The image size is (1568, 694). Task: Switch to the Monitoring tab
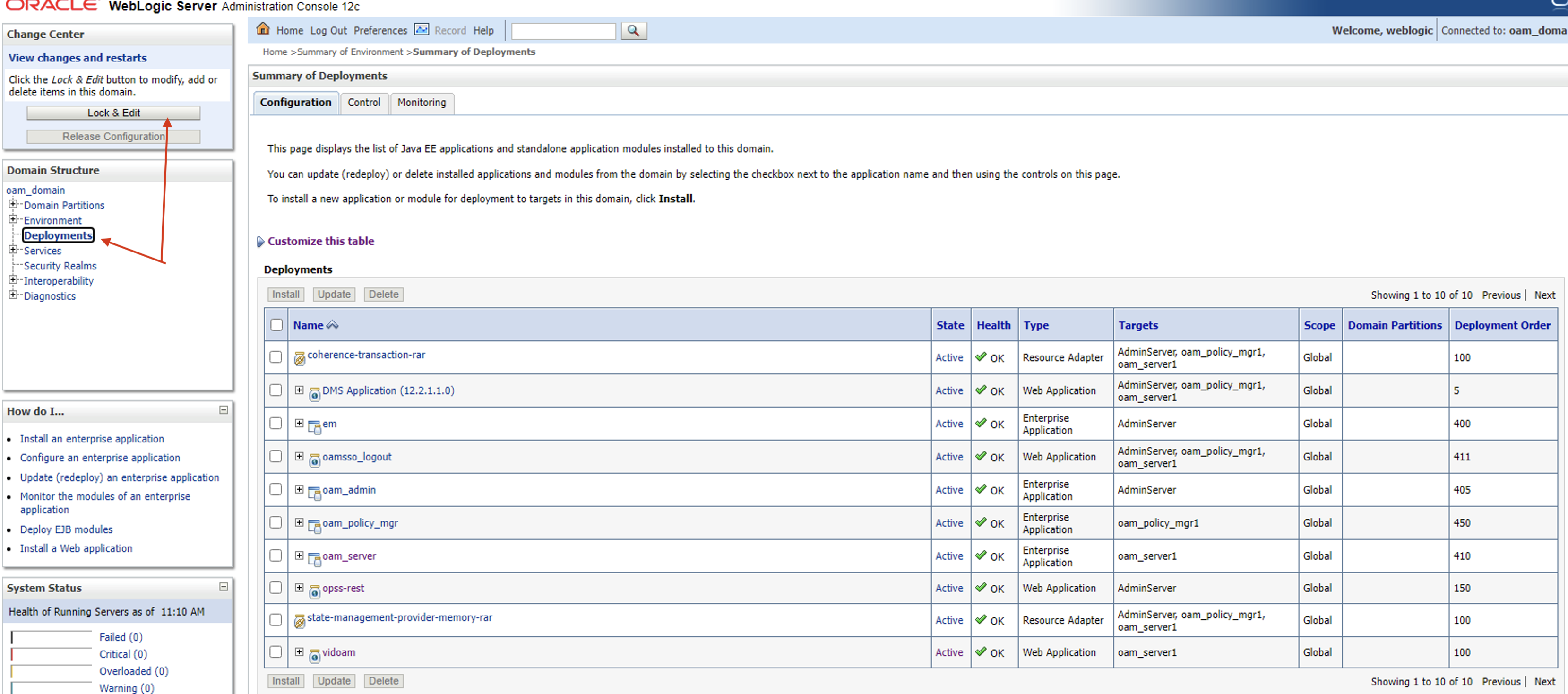point(421,102)
